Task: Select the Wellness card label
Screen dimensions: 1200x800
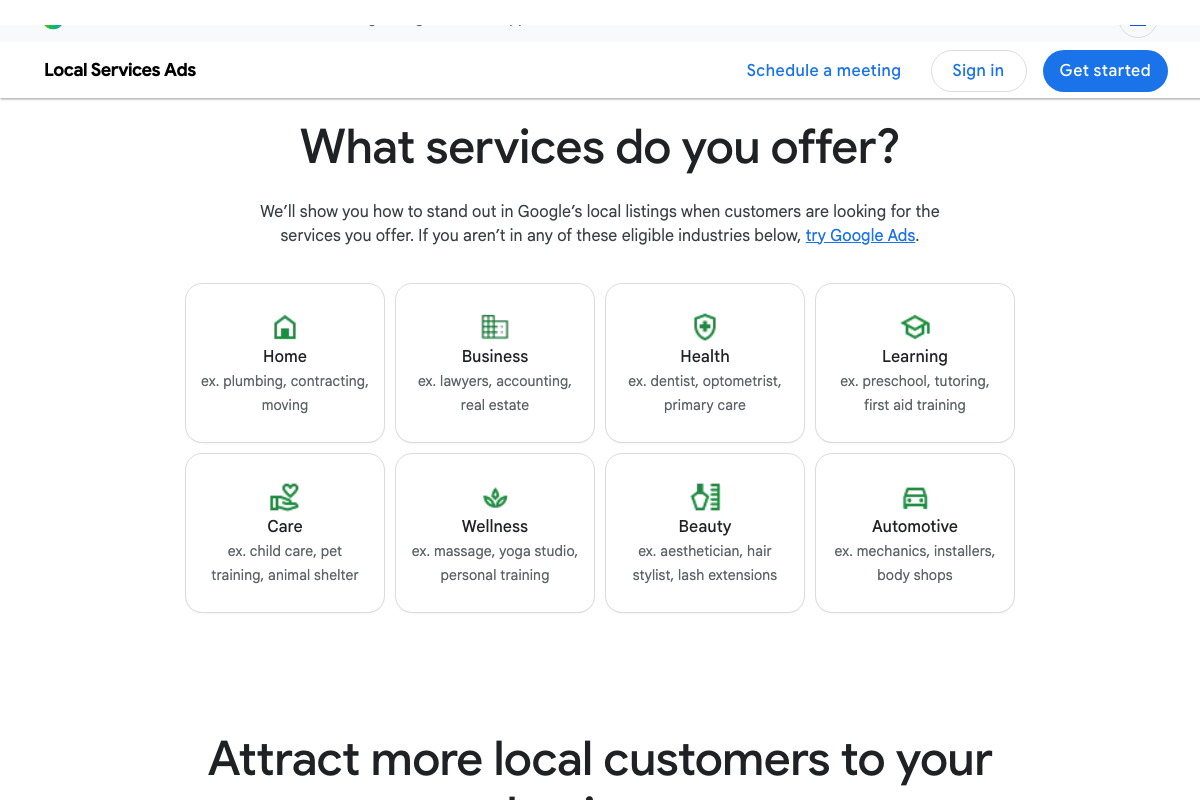Action: (x=495, y=527)
